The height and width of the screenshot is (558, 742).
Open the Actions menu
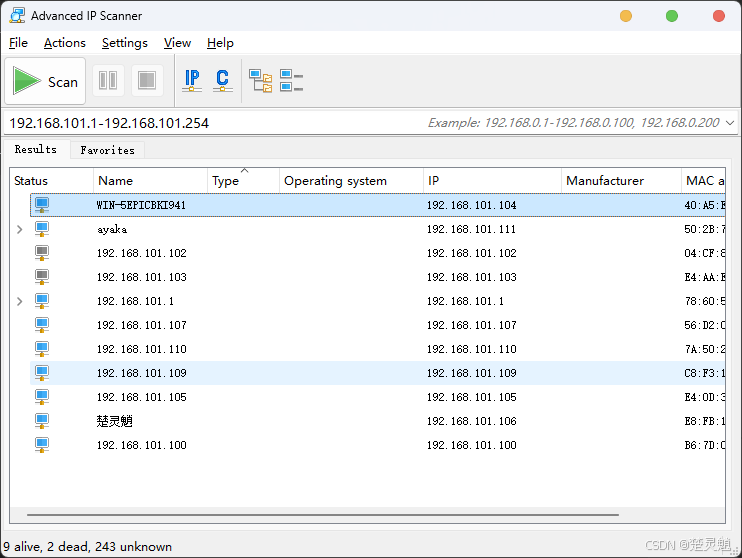coord(65,43)
